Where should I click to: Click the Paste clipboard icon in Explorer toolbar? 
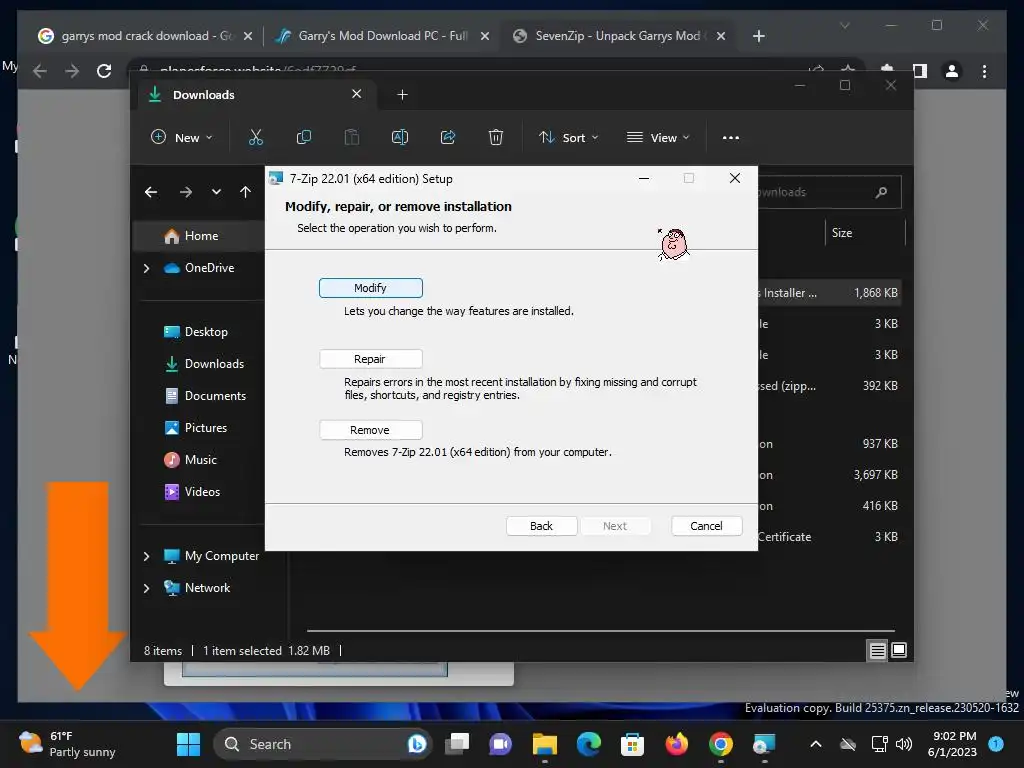point(351,137)
